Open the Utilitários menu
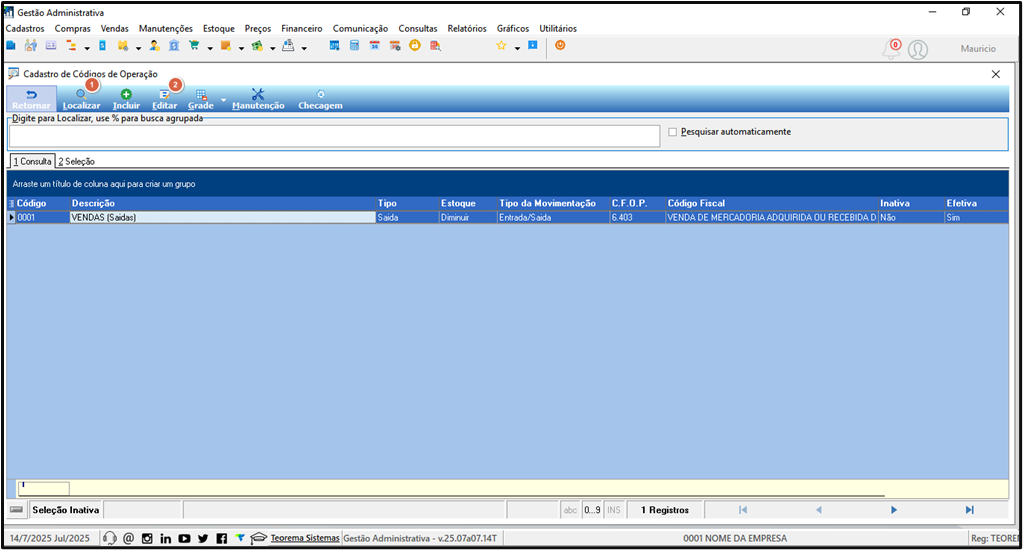This screenshot has height=550, width=1023. click(x=558, y=28)
